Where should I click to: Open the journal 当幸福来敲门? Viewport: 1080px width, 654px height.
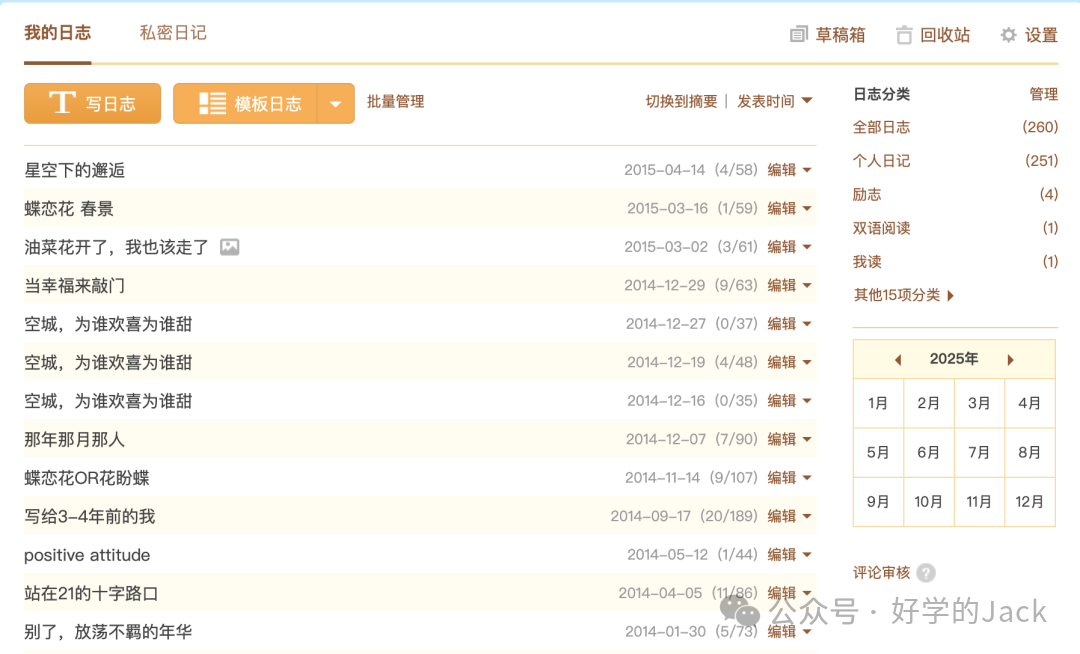74,286
